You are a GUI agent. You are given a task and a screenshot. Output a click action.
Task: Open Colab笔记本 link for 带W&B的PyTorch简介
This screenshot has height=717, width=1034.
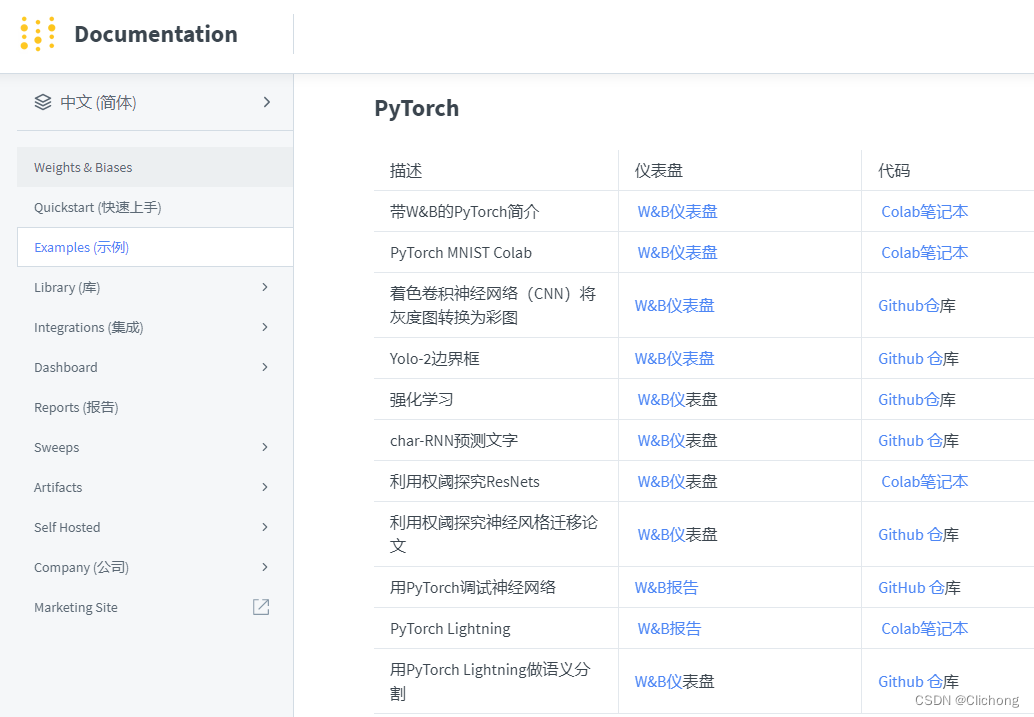point(924,212)
